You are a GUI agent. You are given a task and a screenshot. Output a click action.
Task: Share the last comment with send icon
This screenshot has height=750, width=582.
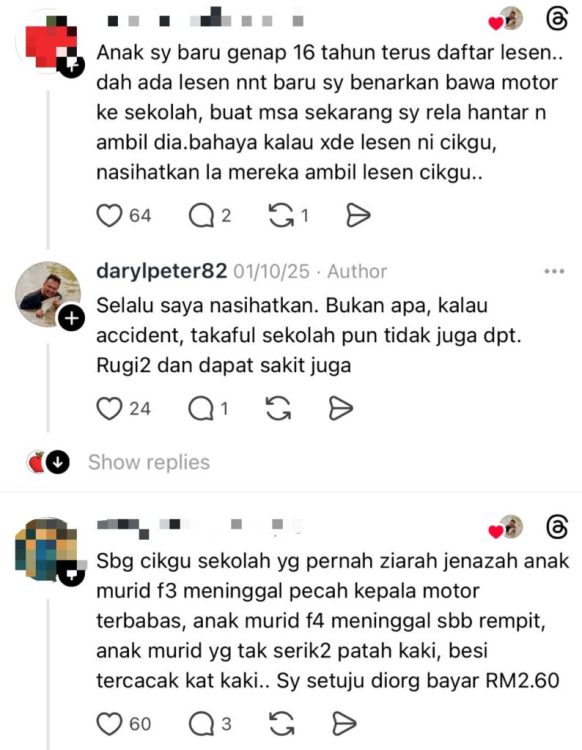coord(344,724)
